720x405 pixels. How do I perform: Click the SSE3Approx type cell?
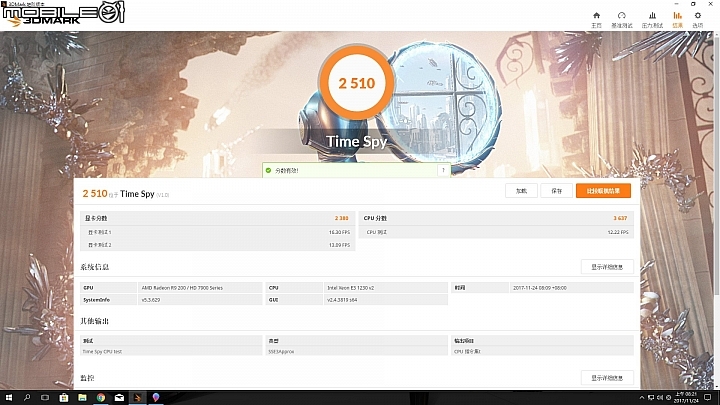pyautogui.click(x=281, y=352)
